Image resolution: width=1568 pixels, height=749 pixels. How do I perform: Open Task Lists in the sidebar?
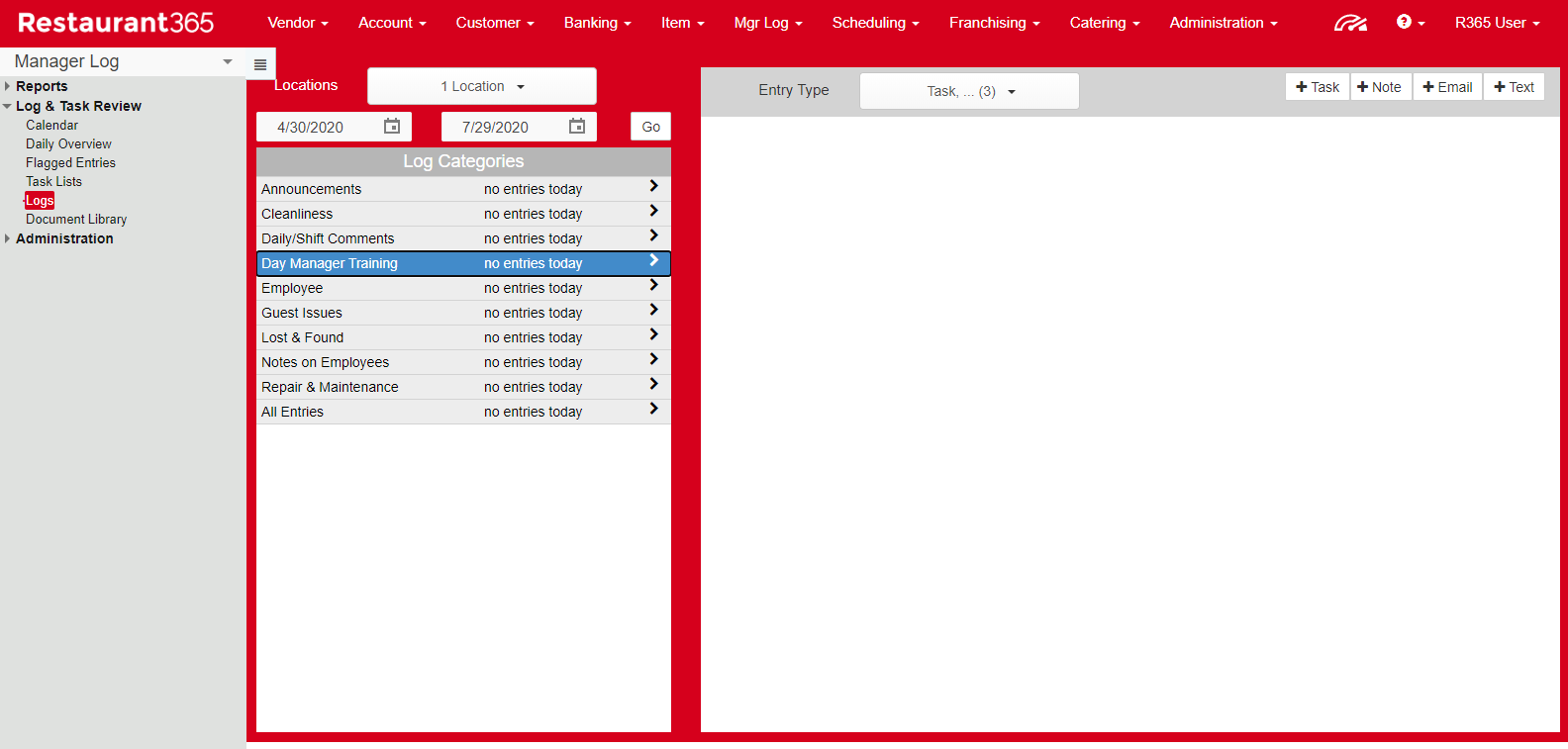tap(53, 181)
